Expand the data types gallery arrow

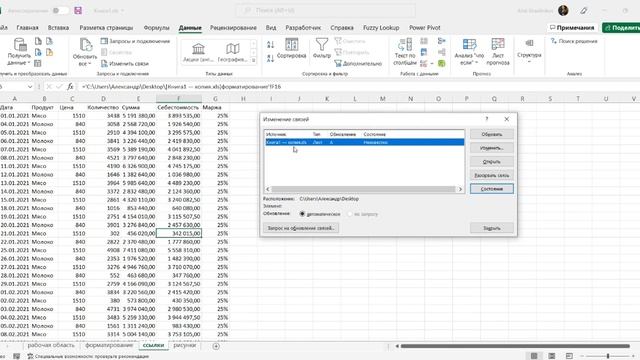pos(253,60)
